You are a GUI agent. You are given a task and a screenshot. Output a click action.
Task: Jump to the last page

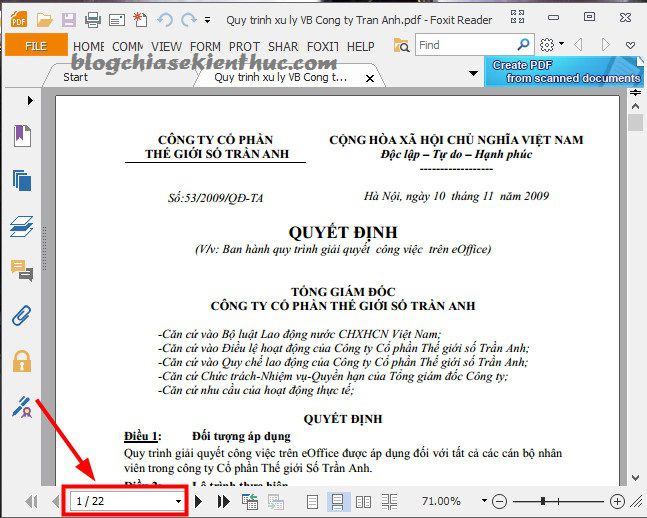[224, 501]
